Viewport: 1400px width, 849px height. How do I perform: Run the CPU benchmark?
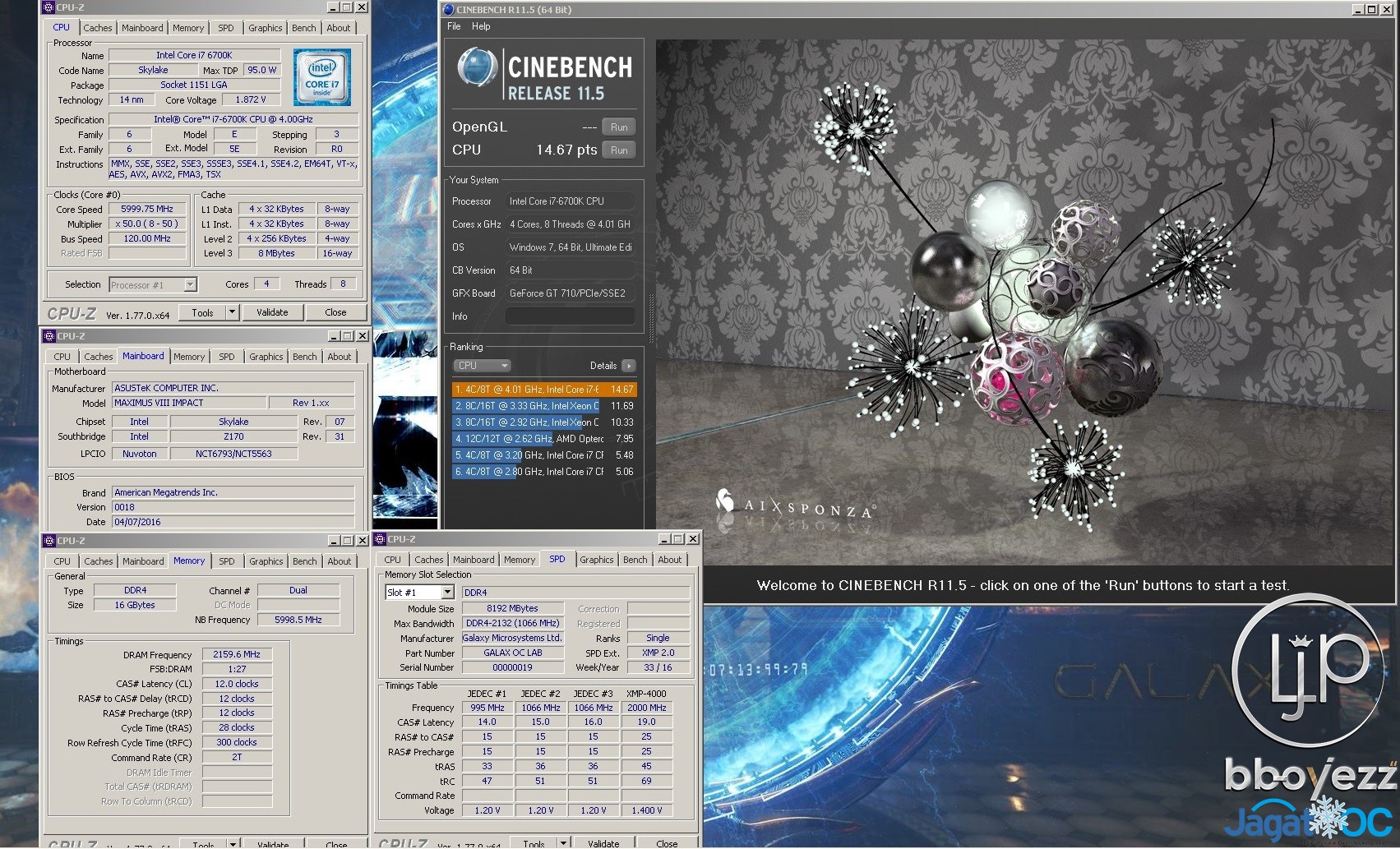[619, 150]
